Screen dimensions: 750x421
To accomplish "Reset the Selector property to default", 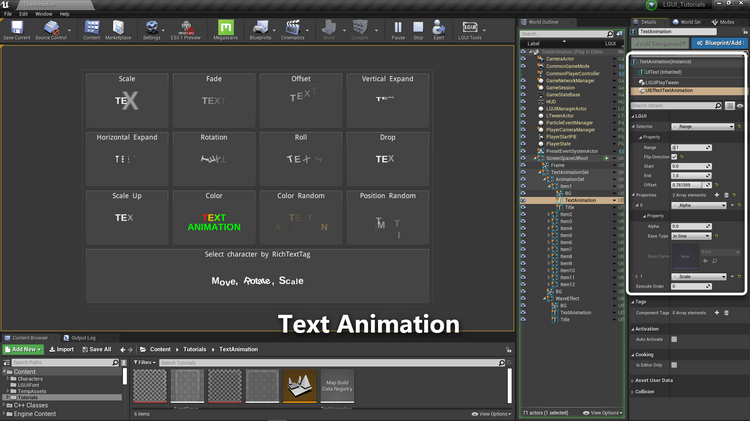I will pyautogui.click(x=739, y=127).
